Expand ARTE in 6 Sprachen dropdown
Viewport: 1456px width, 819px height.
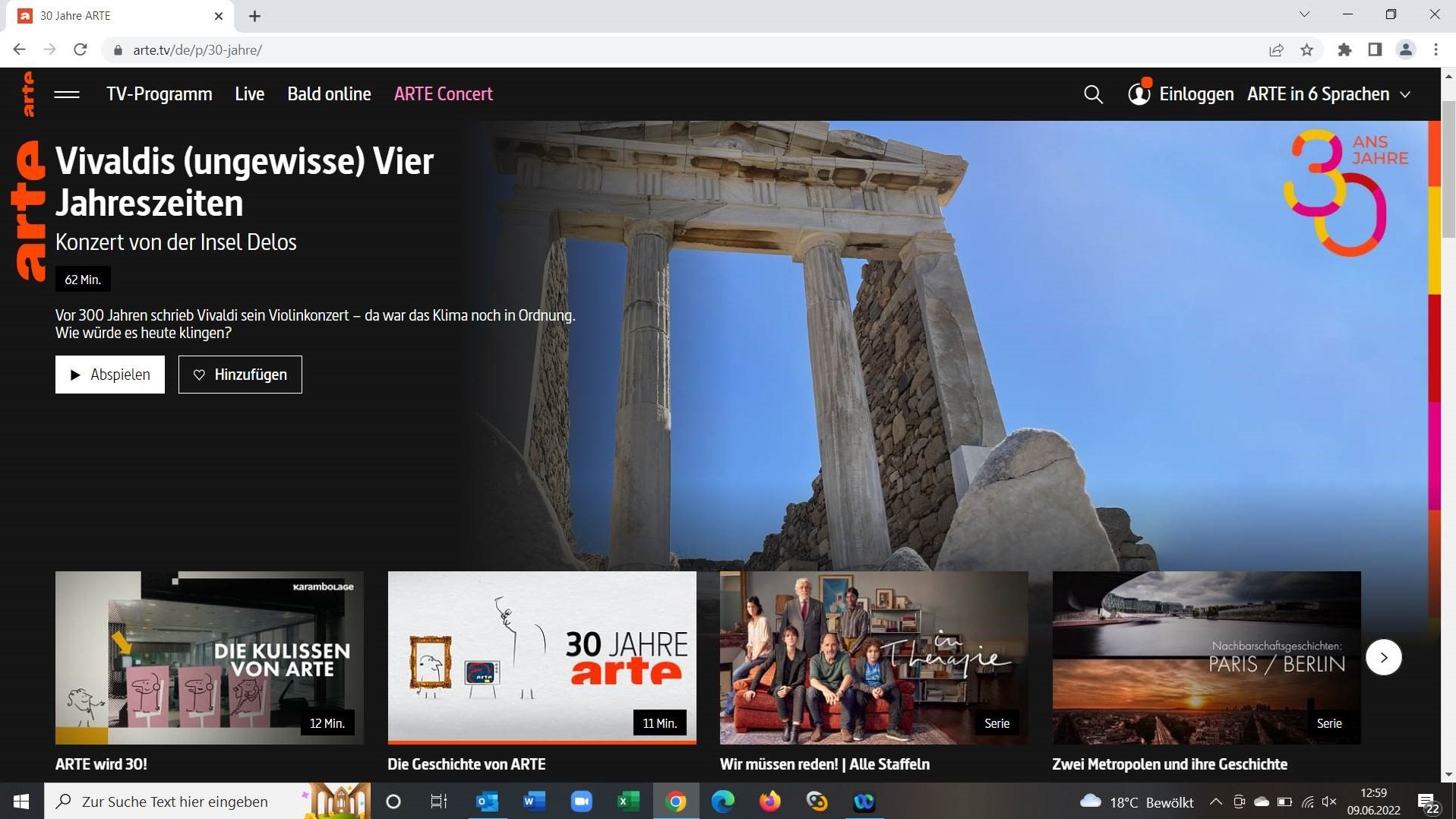coord(1328,94)
